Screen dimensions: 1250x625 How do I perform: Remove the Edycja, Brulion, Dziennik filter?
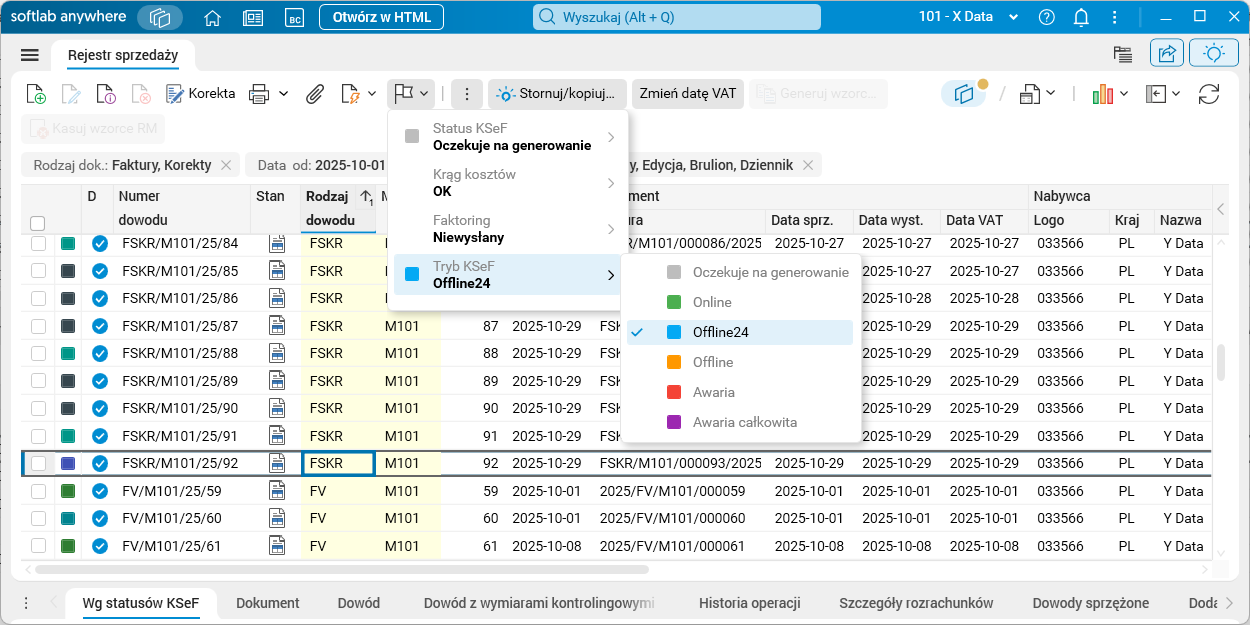(x=807, y=165)
